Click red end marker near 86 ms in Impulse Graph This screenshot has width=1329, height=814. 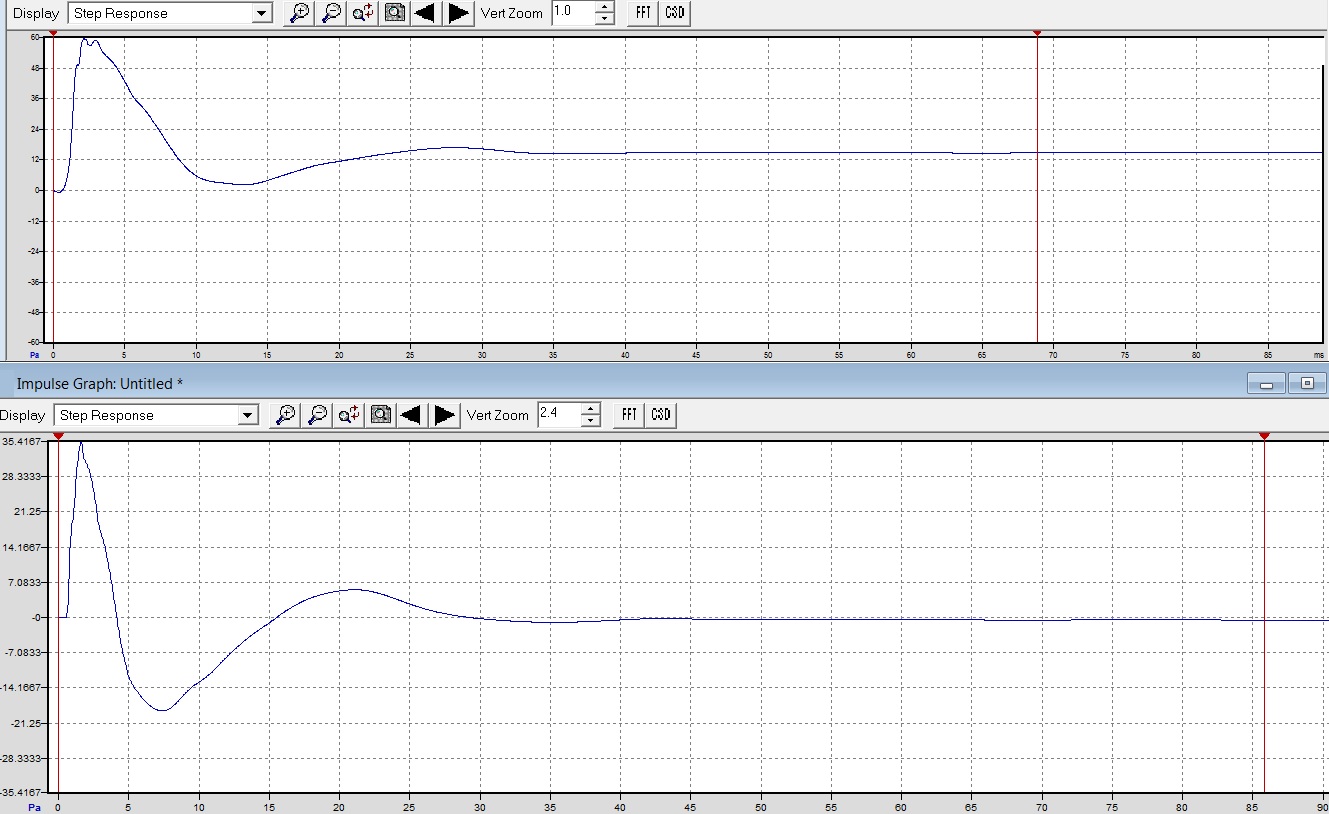tap(1264, 436)
